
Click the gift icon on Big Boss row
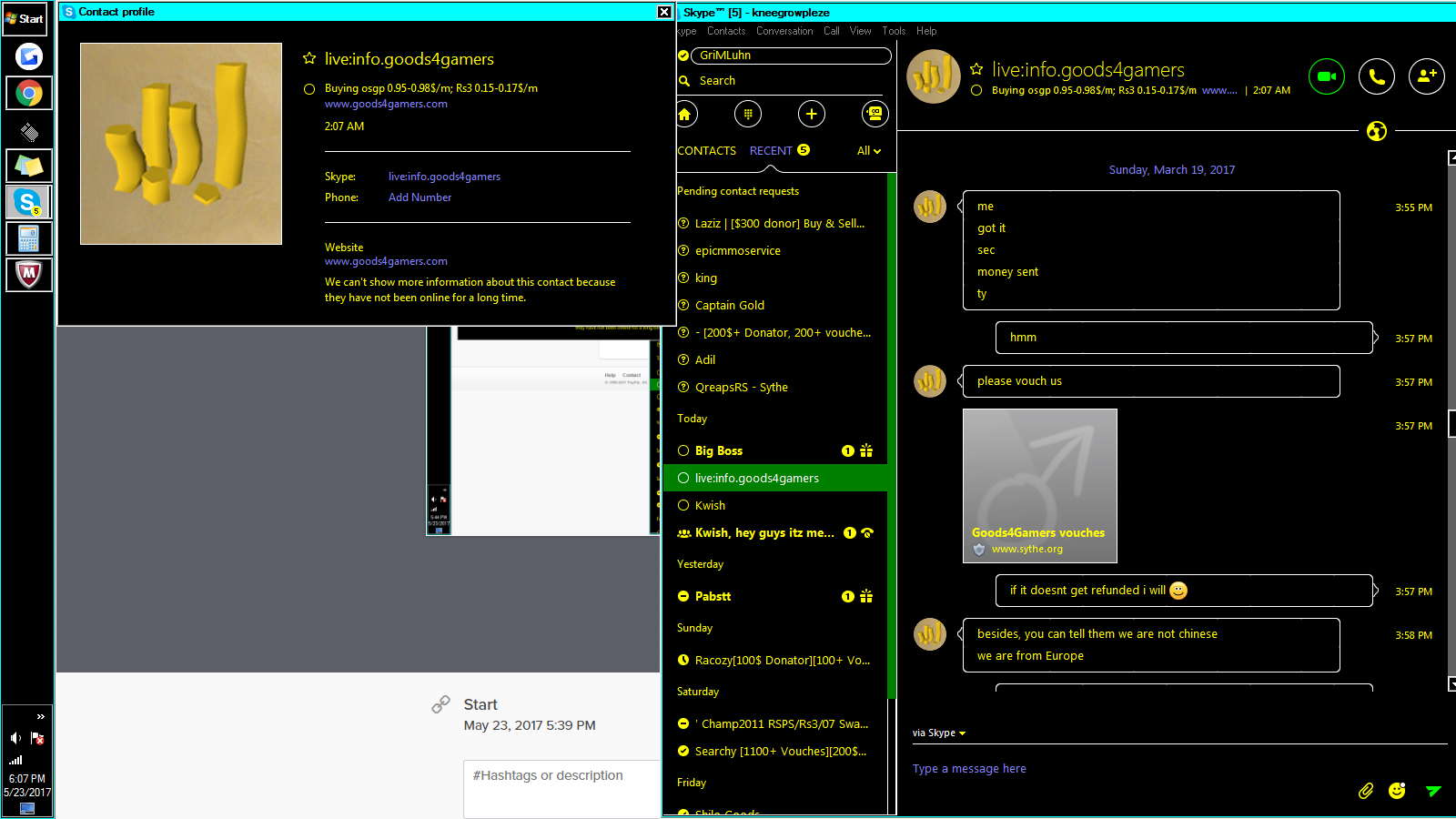866,450
